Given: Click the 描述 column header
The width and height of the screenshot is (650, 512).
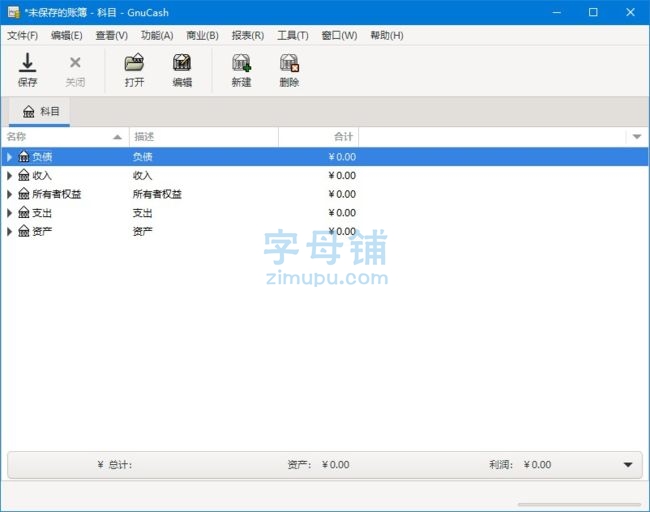Looking at the screenshot, I should 204,137.
